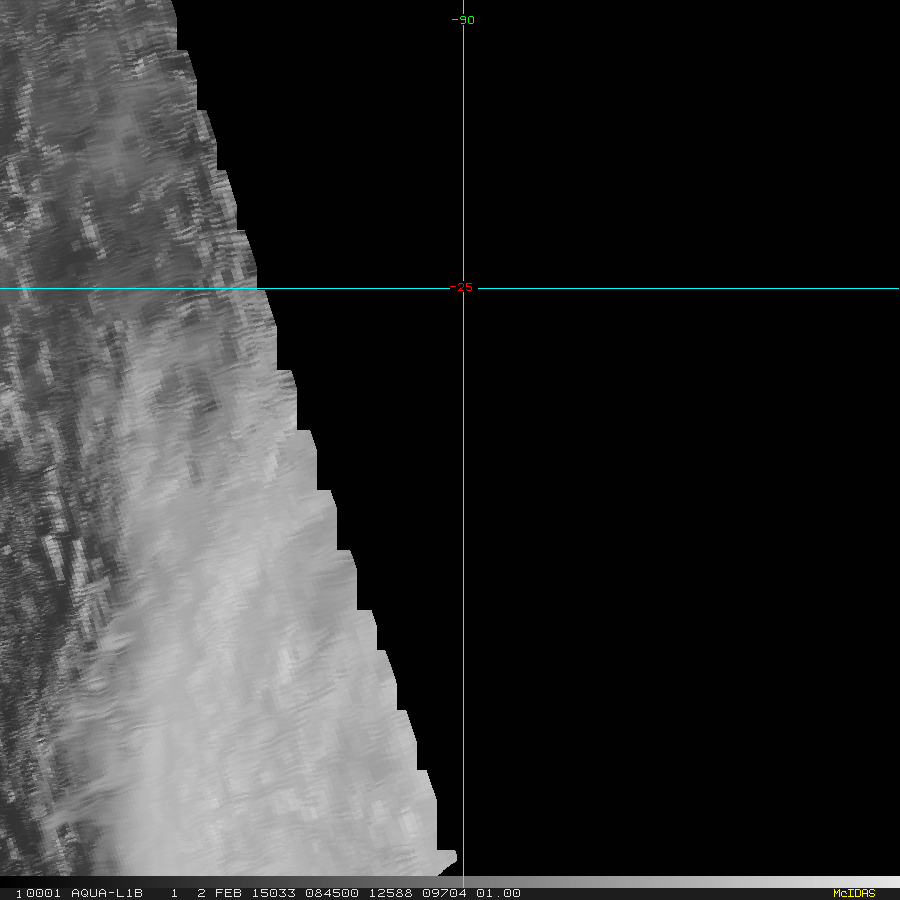Click the white end of grayscale bar
900x900 pixels.
tap(890, 882)
